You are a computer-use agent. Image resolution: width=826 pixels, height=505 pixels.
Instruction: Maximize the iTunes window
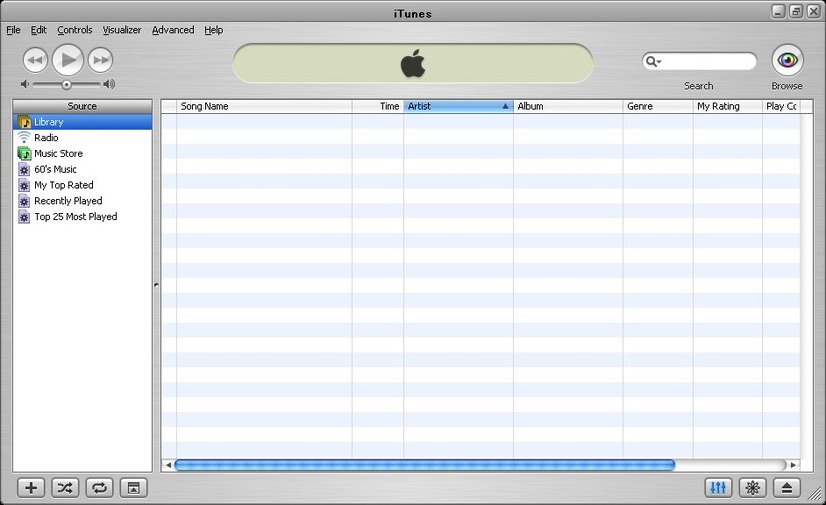pos(796,11)
